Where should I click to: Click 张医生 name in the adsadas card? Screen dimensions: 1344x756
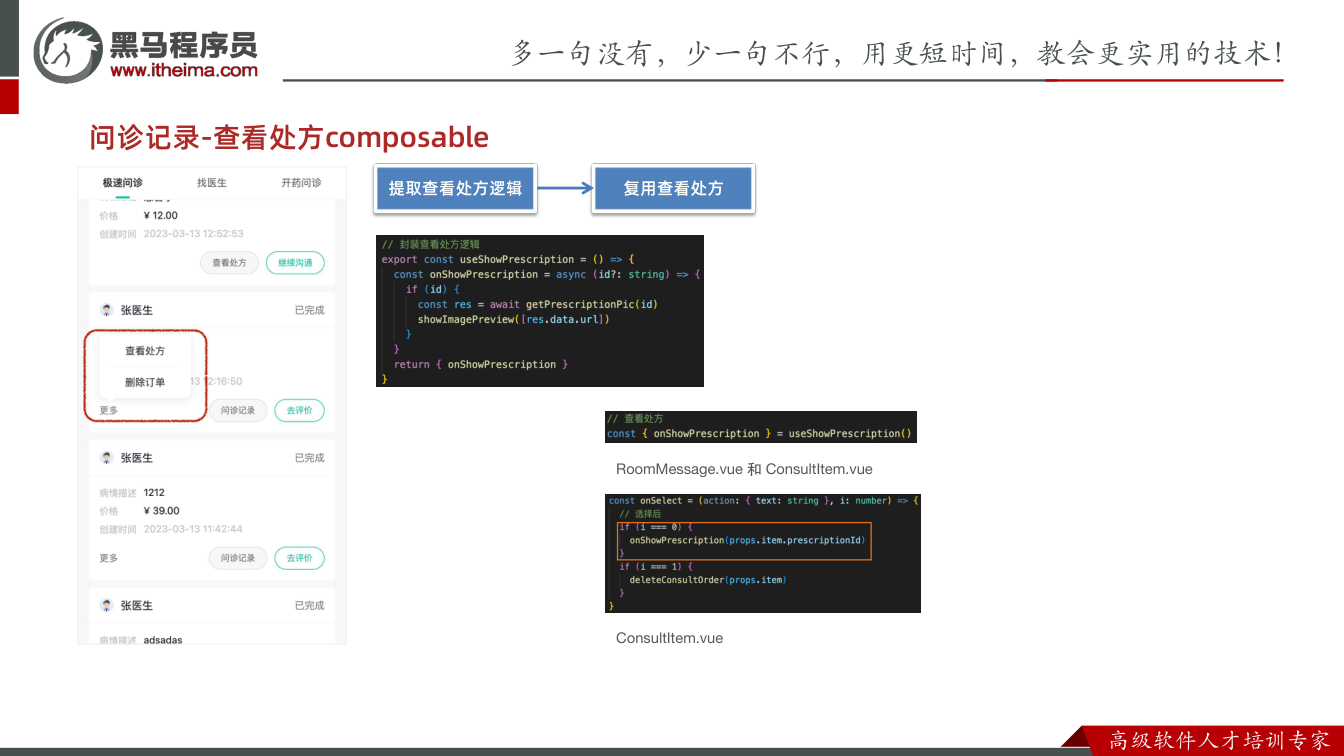point(137,606)
